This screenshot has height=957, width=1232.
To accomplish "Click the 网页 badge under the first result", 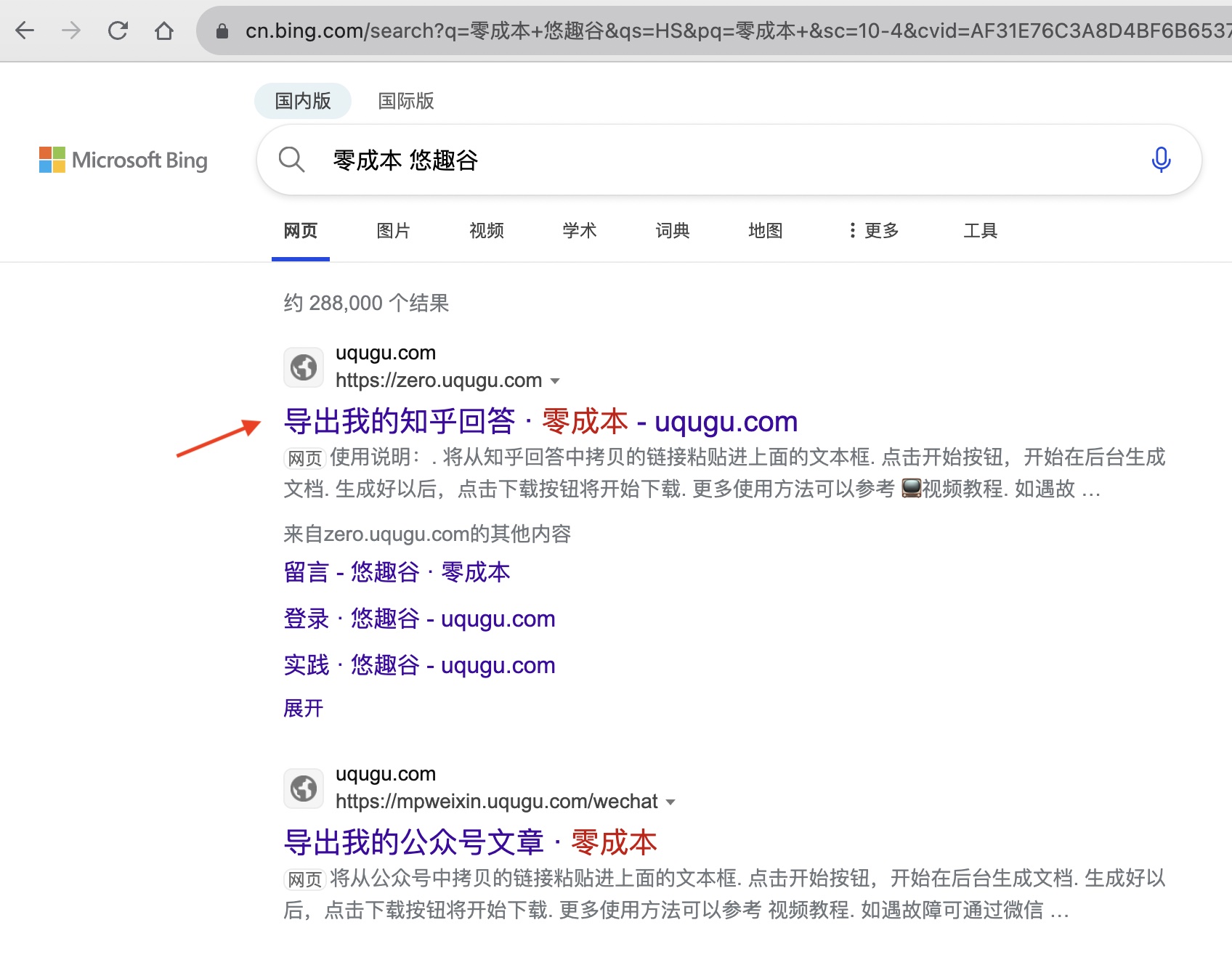I will click(x=304, y=458).
